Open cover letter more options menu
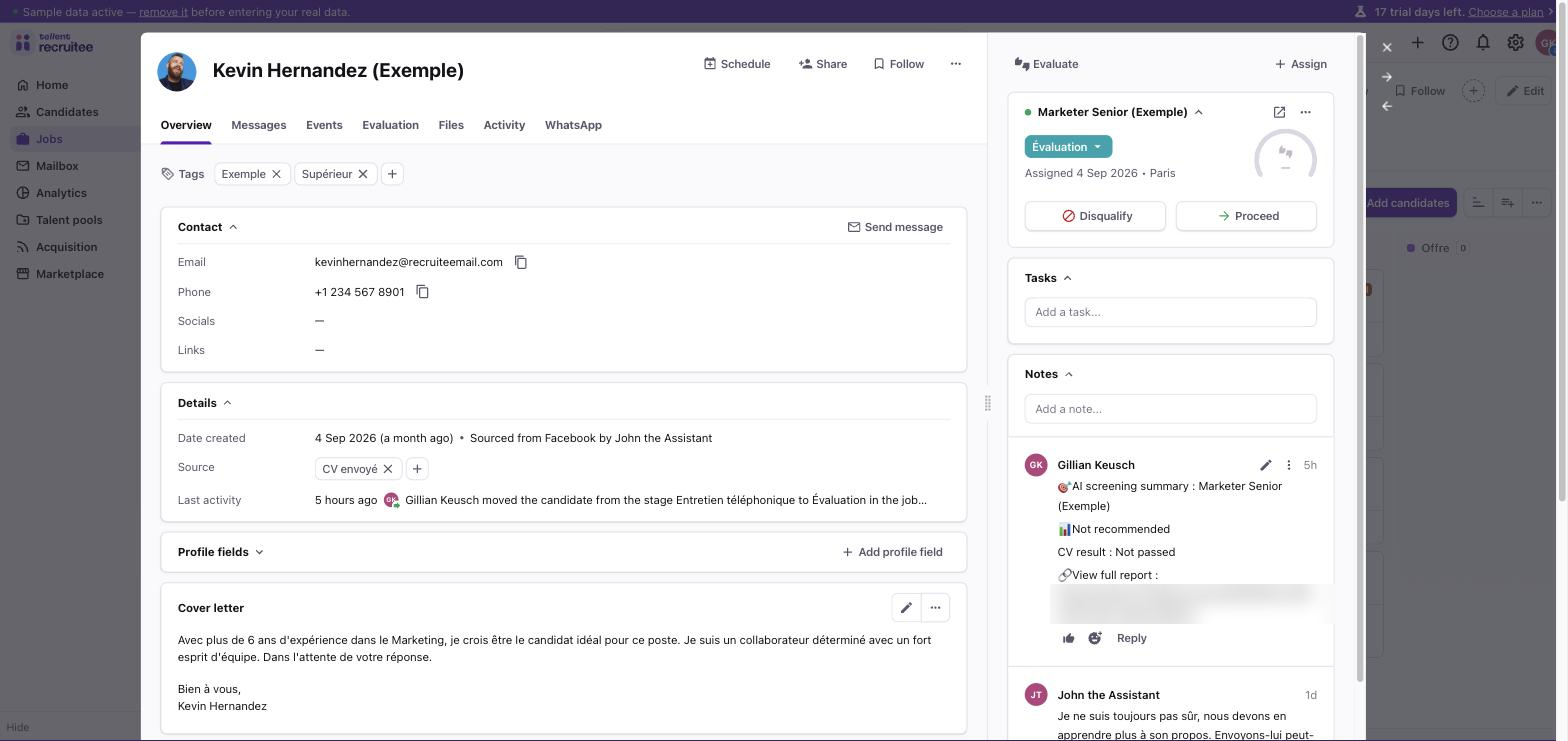 pos(935,608)
